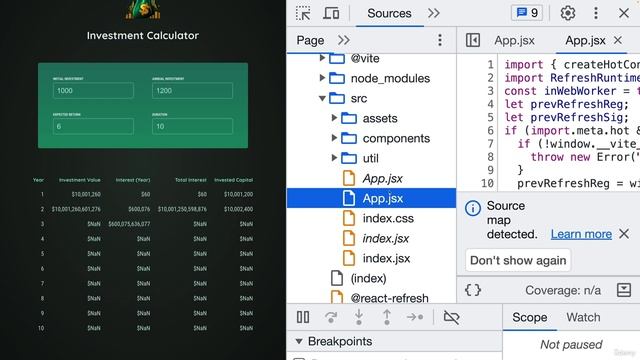Expand the util folder arrow
The image size is (640, 360).
click(334, 158)
